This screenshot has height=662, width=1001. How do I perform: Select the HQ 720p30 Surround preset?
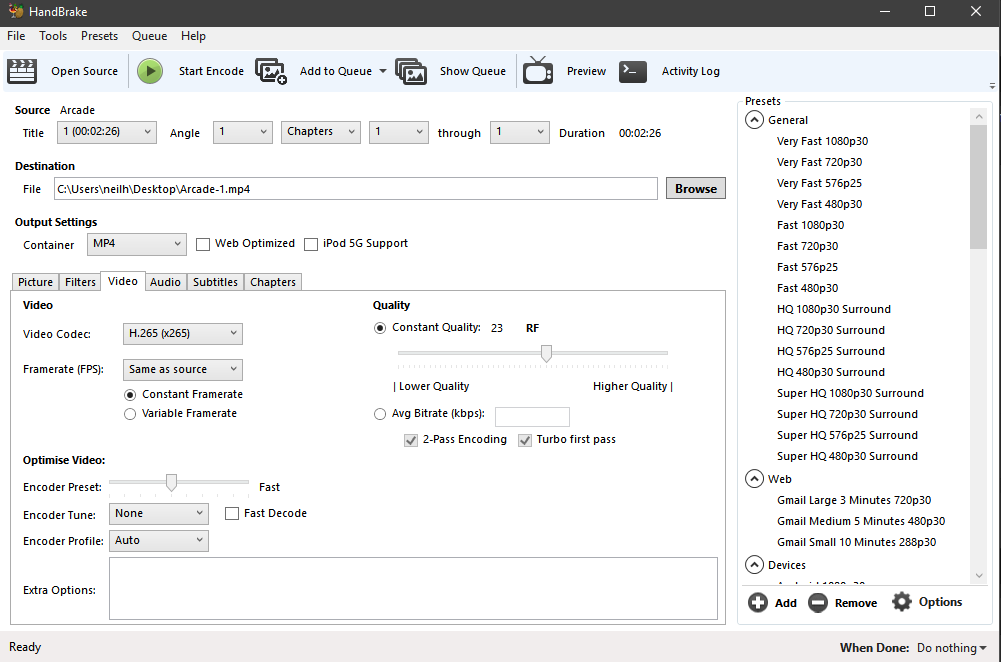[x=830, y=330]
